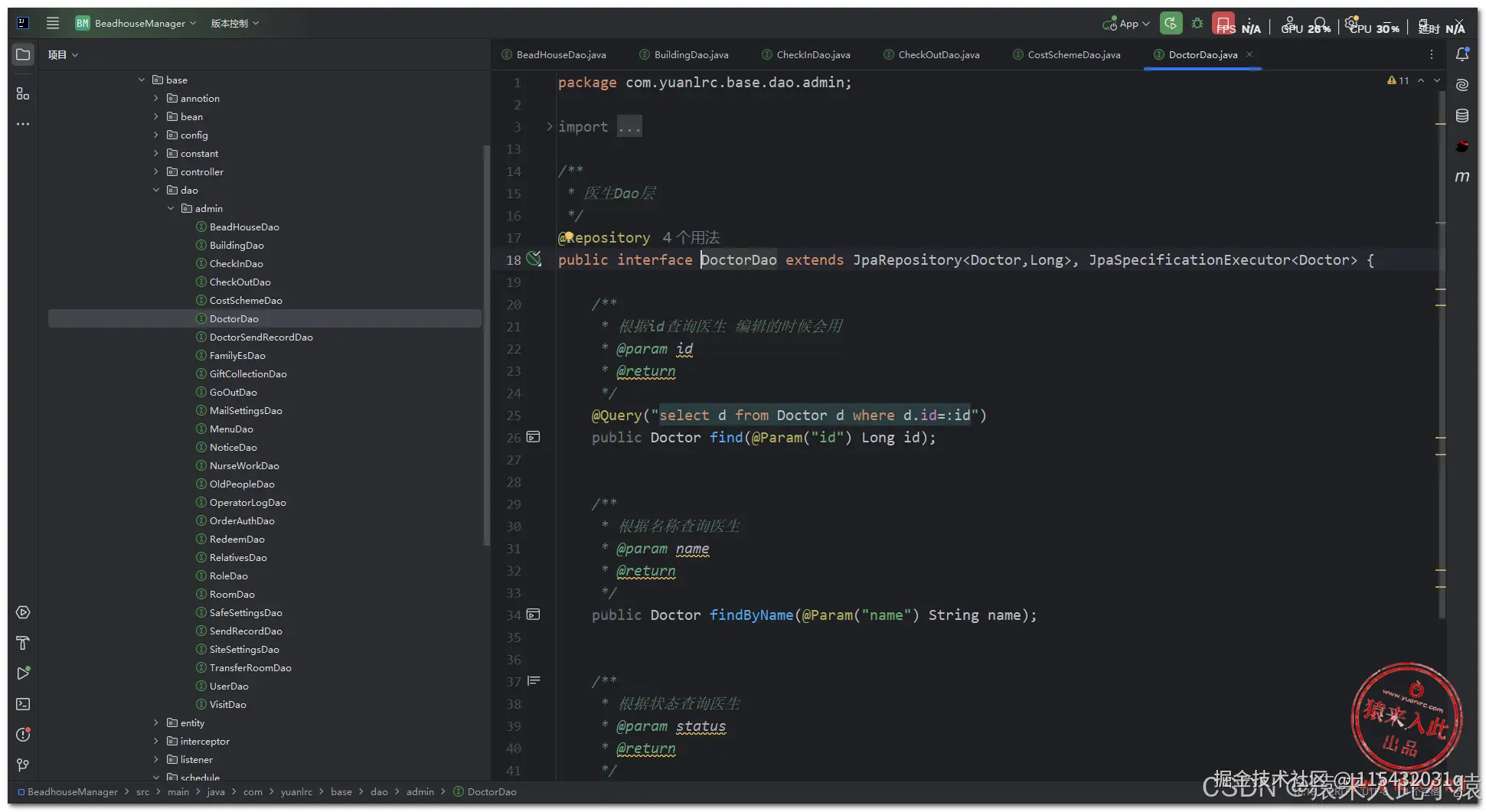This screenshot has height=812, width=1486.
Task: Select VisitDao in the project tree
Action: click(x=228, y=704)
